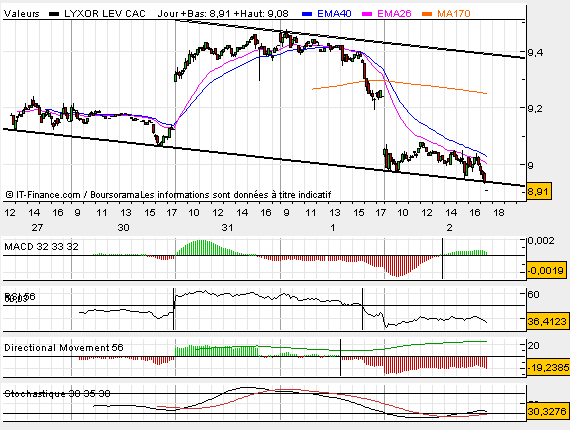
Task: Select the EMA26 legend label
Action: tap(394, 14)
